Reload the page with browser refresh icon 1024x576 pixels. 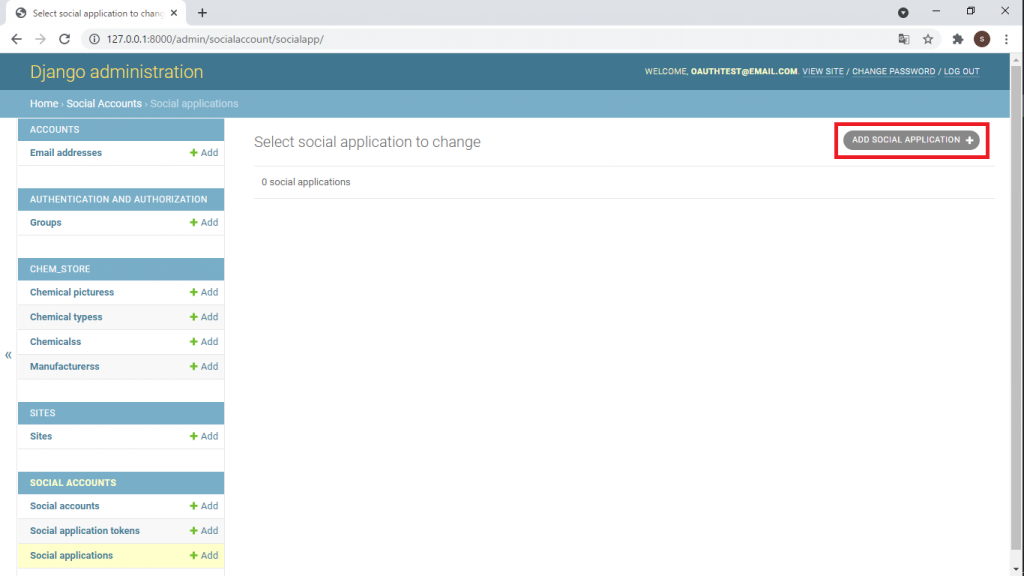(65, 39)
